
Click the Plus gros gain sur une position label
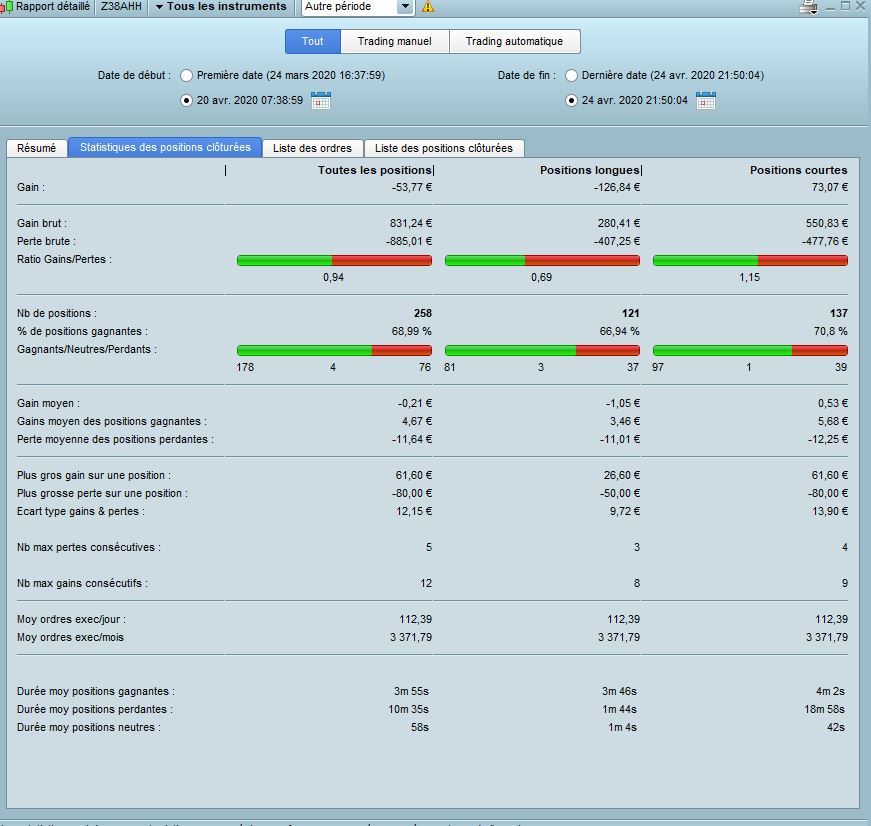(x=94, y=475)
